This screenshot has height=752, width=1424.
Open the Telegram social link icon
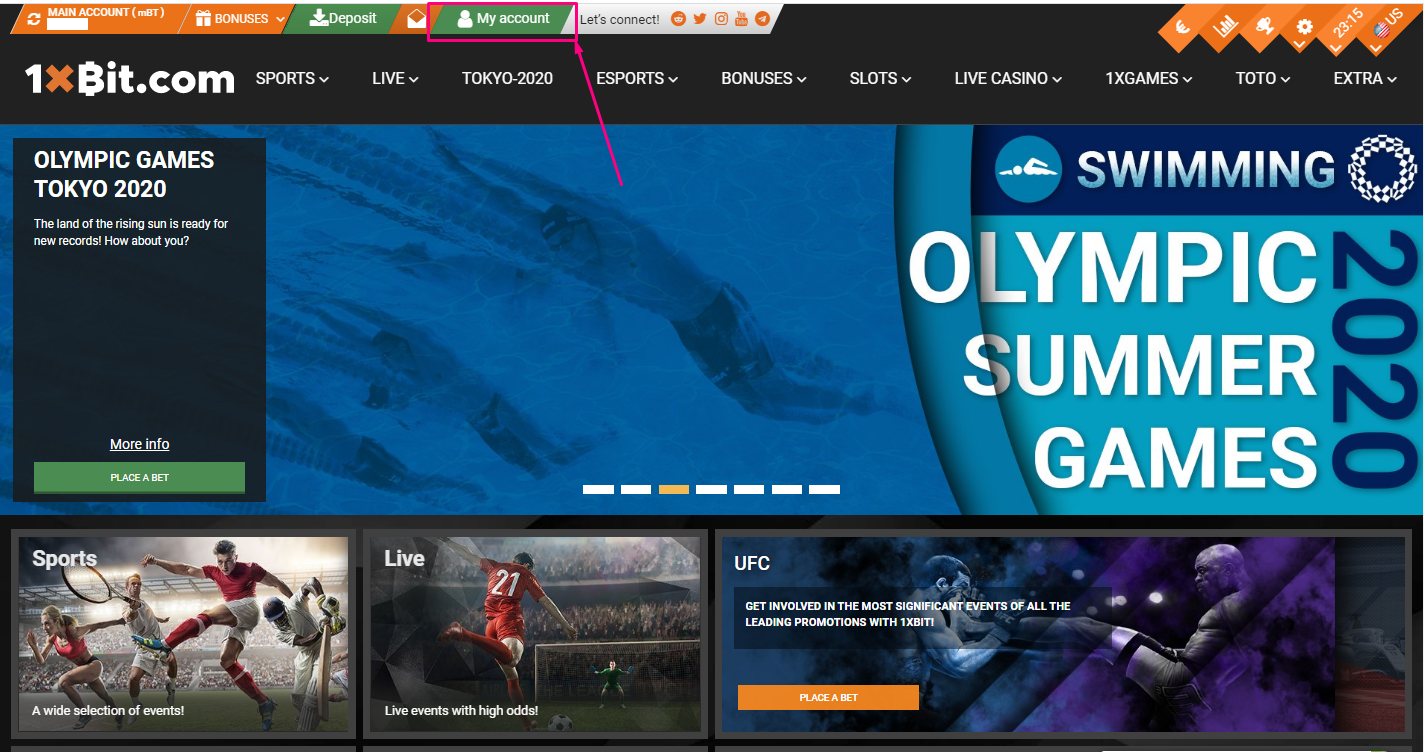(762, 19)
